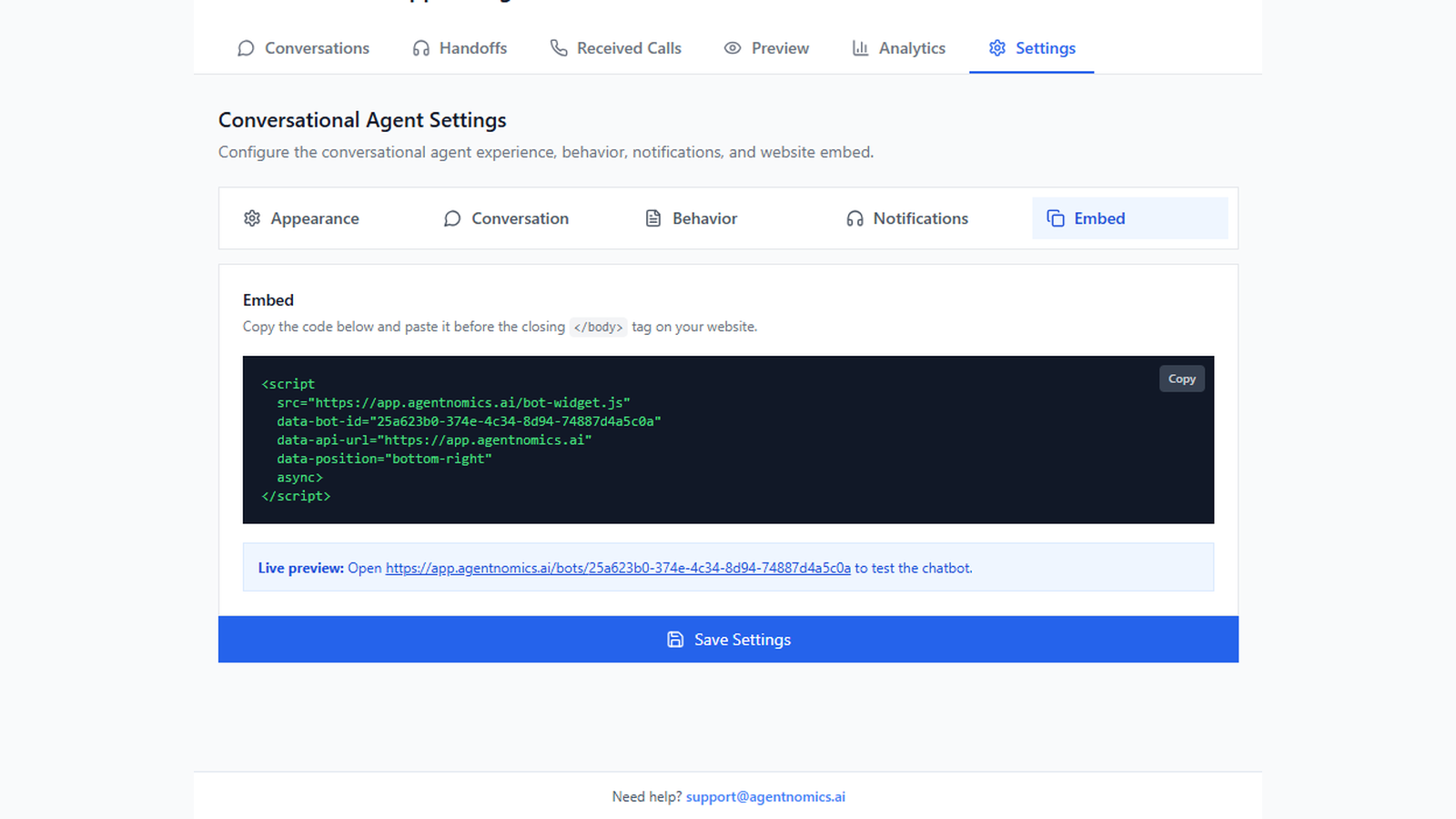Switch to the Handoffs tab
The height and width of the screenshot is (819, 1456).
(460, 48)
